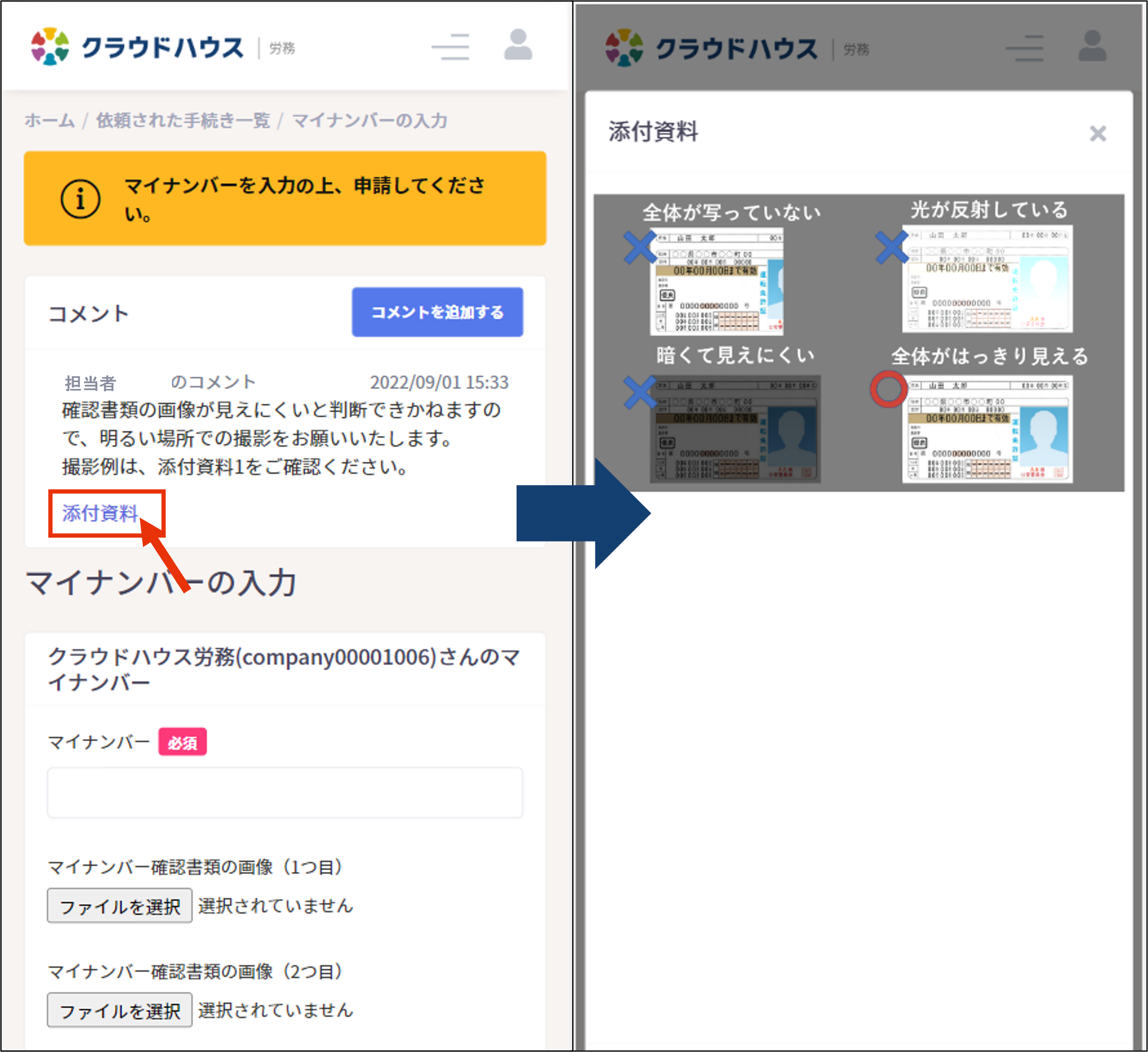Screen dimensions: 1148x1052
Task: Click the 必須 required badge
Action: click(x=182, y=741)
